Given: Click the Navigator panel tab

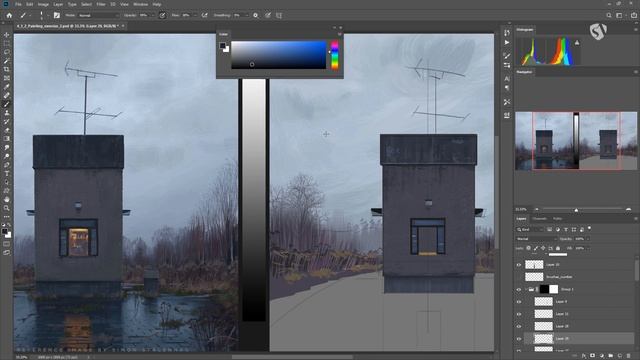Looking at the screenshot, I should (524, 72).
